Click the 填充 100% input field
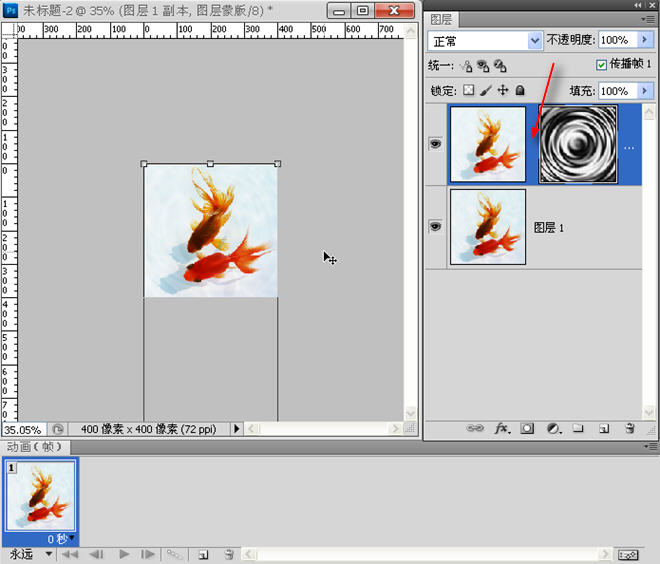The image size is (660, 564). point(618,90)
